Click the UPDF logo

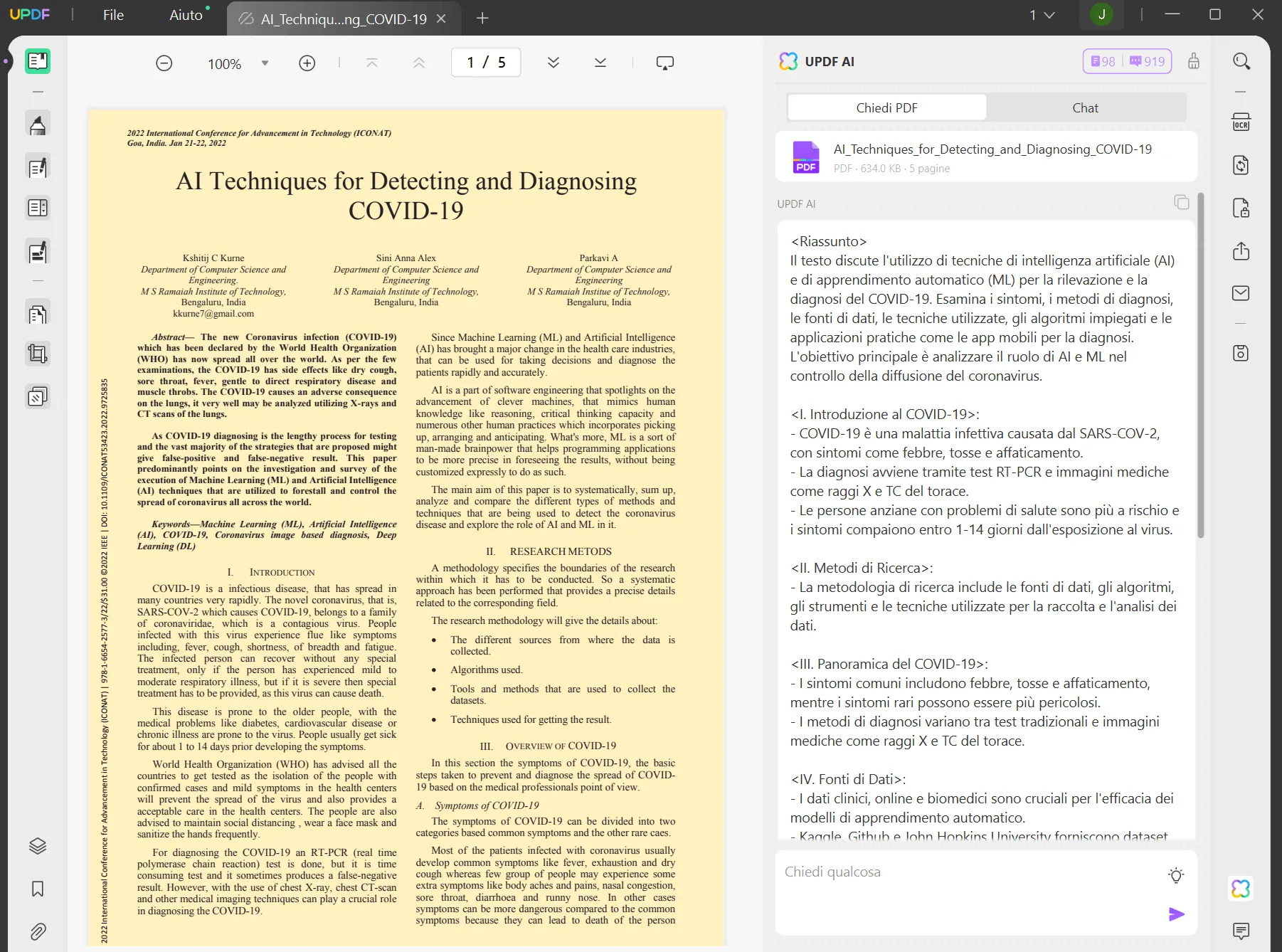coord(30,14)
